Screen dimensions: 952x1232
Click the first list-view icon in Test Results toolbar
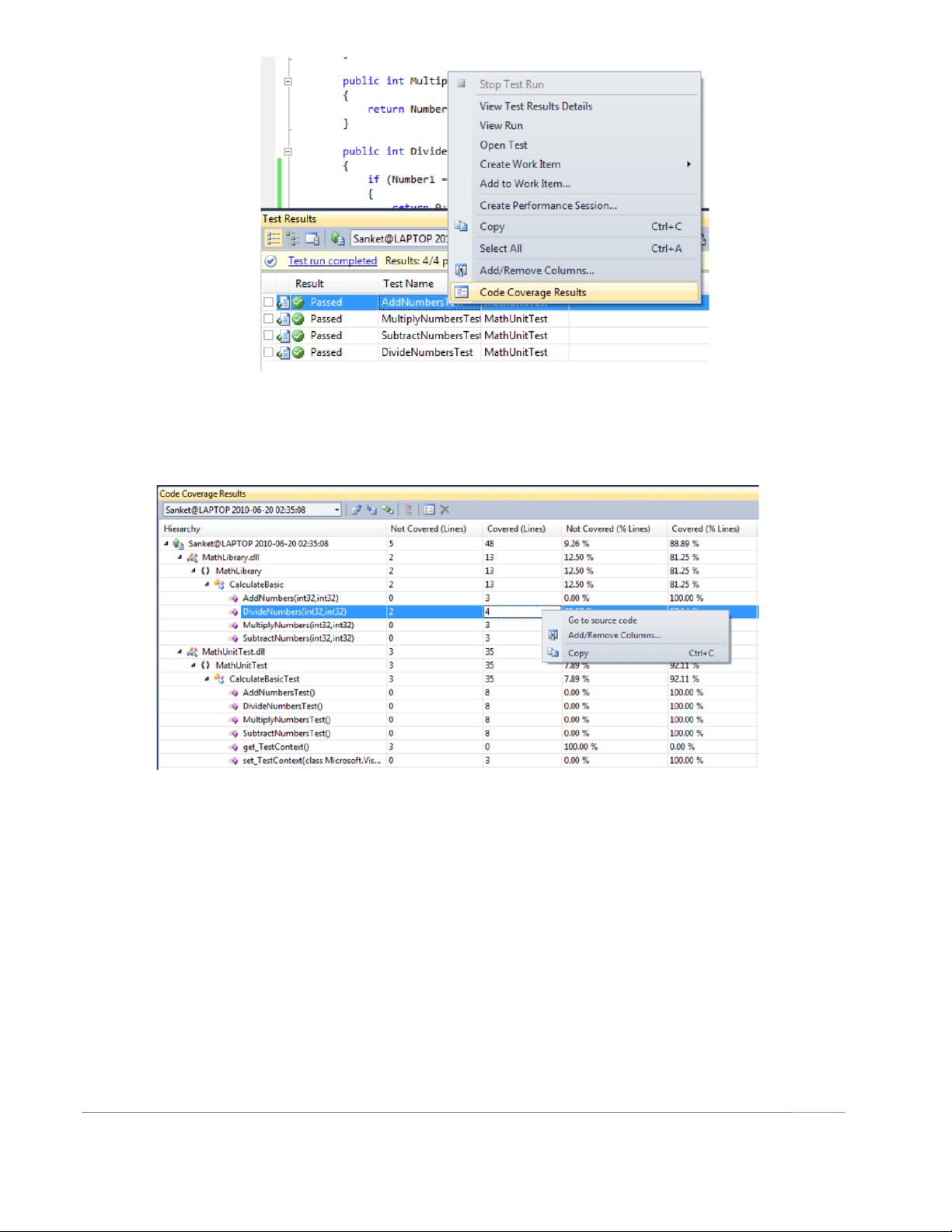point(274,239)
